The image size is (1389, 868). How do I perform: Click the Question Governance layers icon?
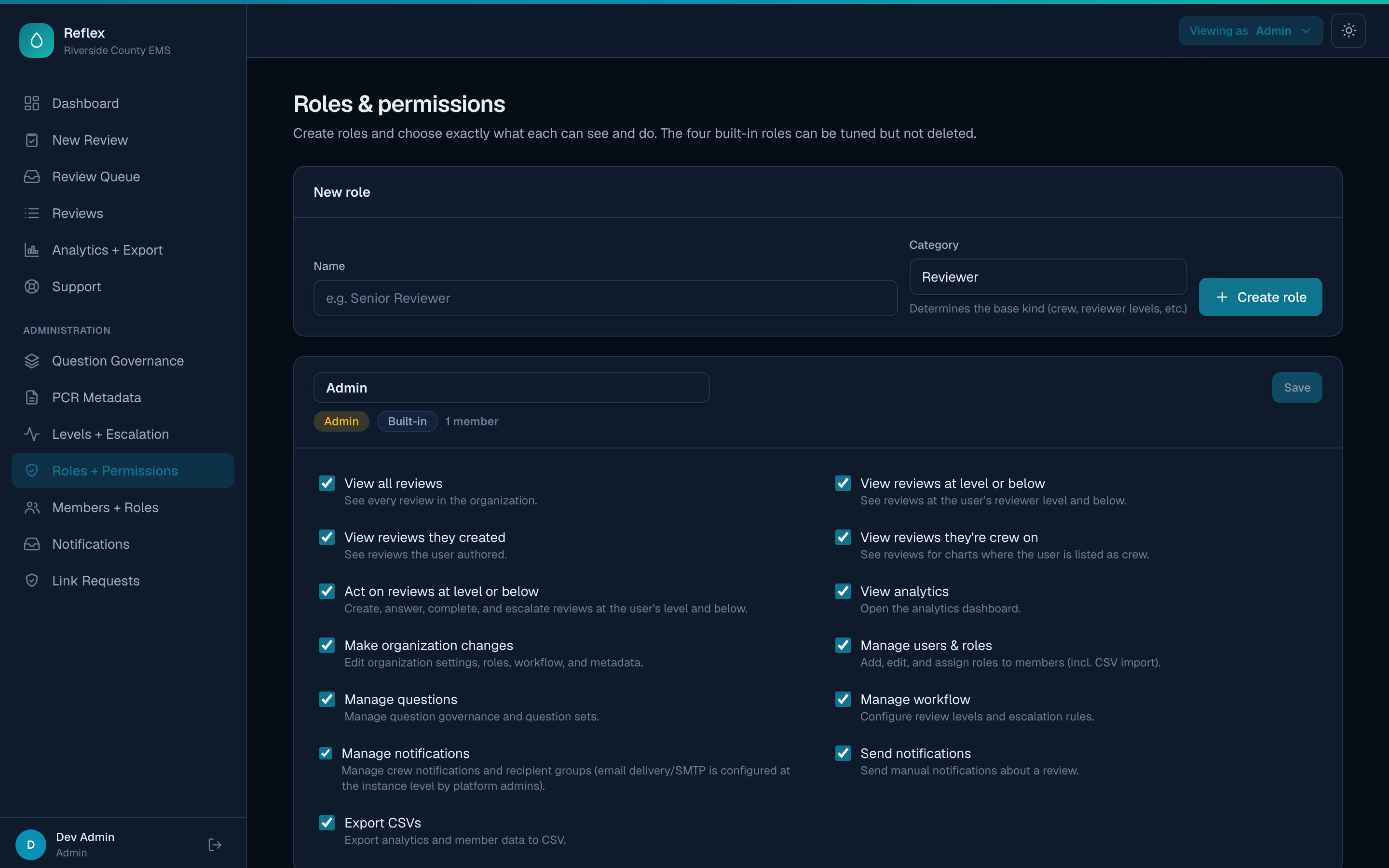pos(31,361)
